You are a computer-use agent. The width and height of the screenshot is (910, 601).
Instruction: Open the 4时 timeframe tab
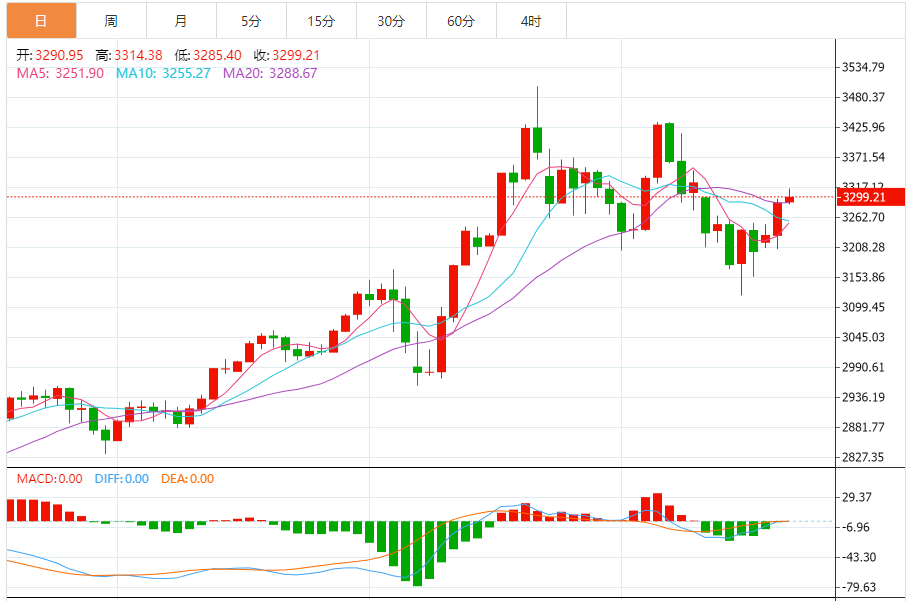531,21
